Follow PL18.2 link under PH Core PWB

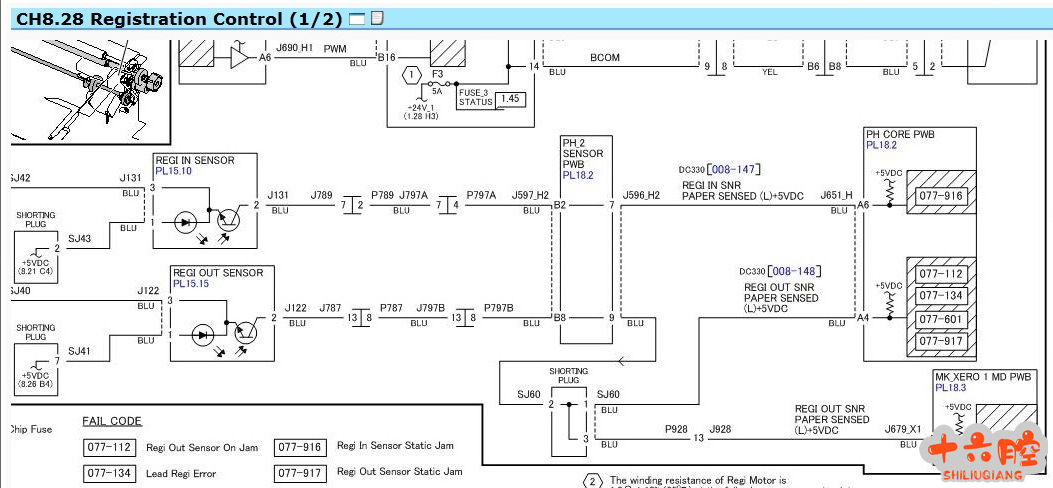tap(881, 145)
